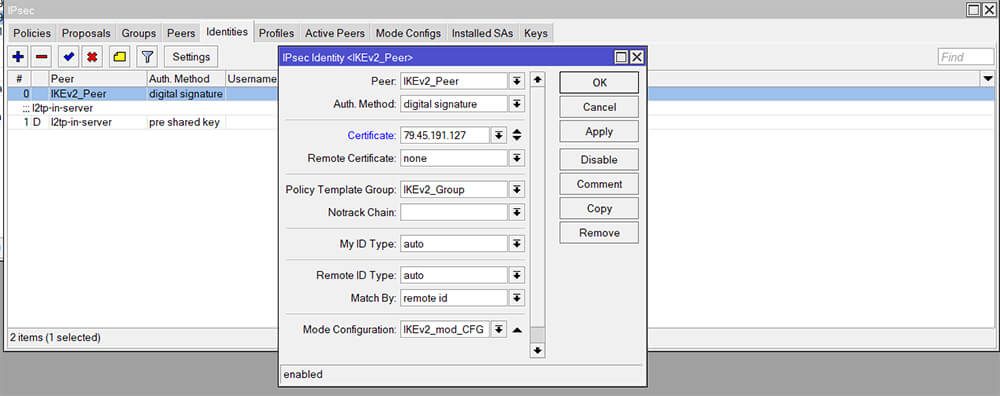Click the OK button in the identity dialog
The width and height of the screenshot is (1000, 396).
click(599, 82)
